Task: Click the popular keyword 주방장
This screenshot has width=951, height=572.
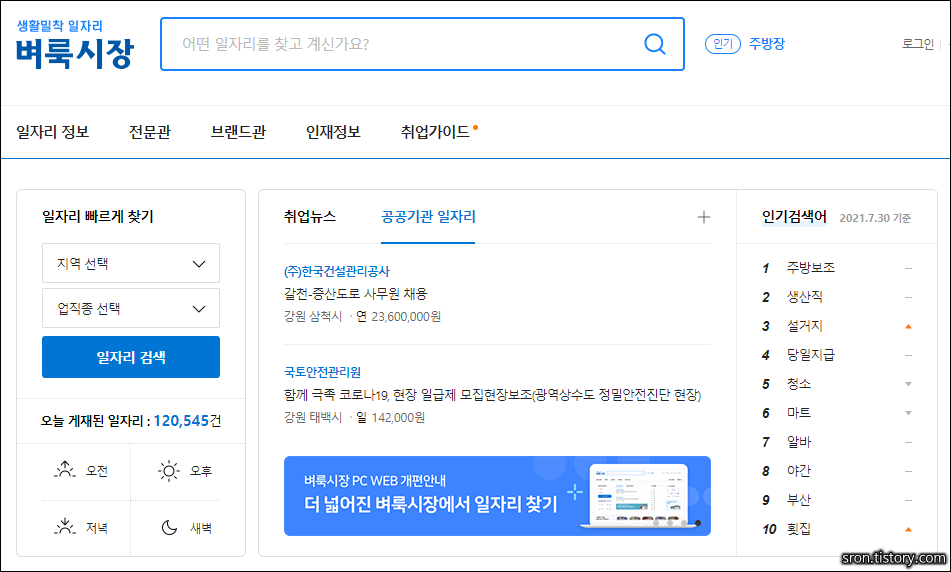Action: pos(767,44)
